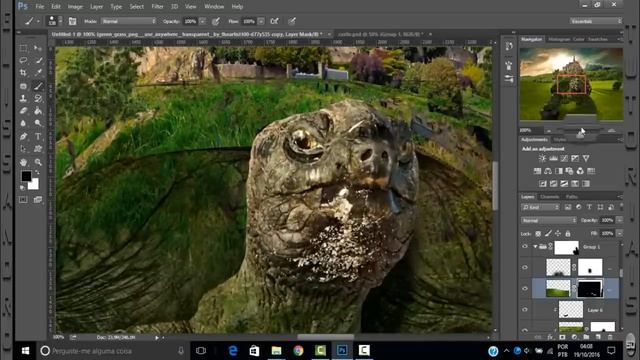Create a new group from Layers panel
Image resolution: width=640 pixels, height=360 pixels.
point(586,337)
